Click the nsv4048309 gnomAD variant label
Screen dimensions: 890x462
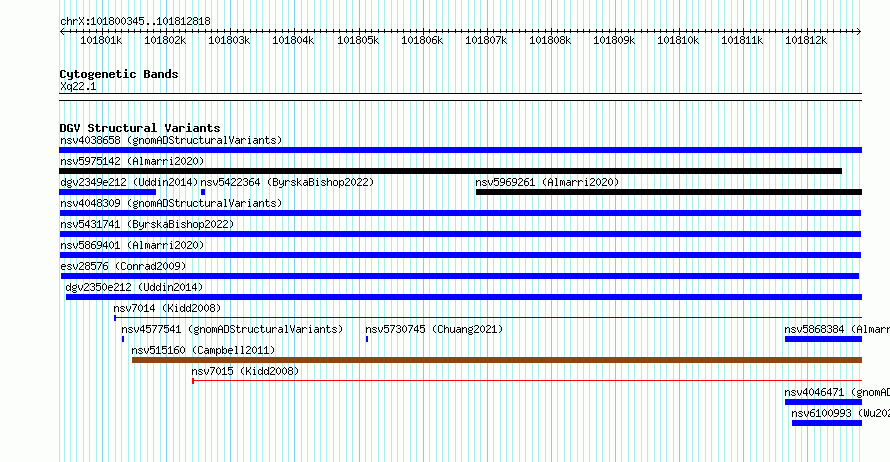[x=171, y=203]
